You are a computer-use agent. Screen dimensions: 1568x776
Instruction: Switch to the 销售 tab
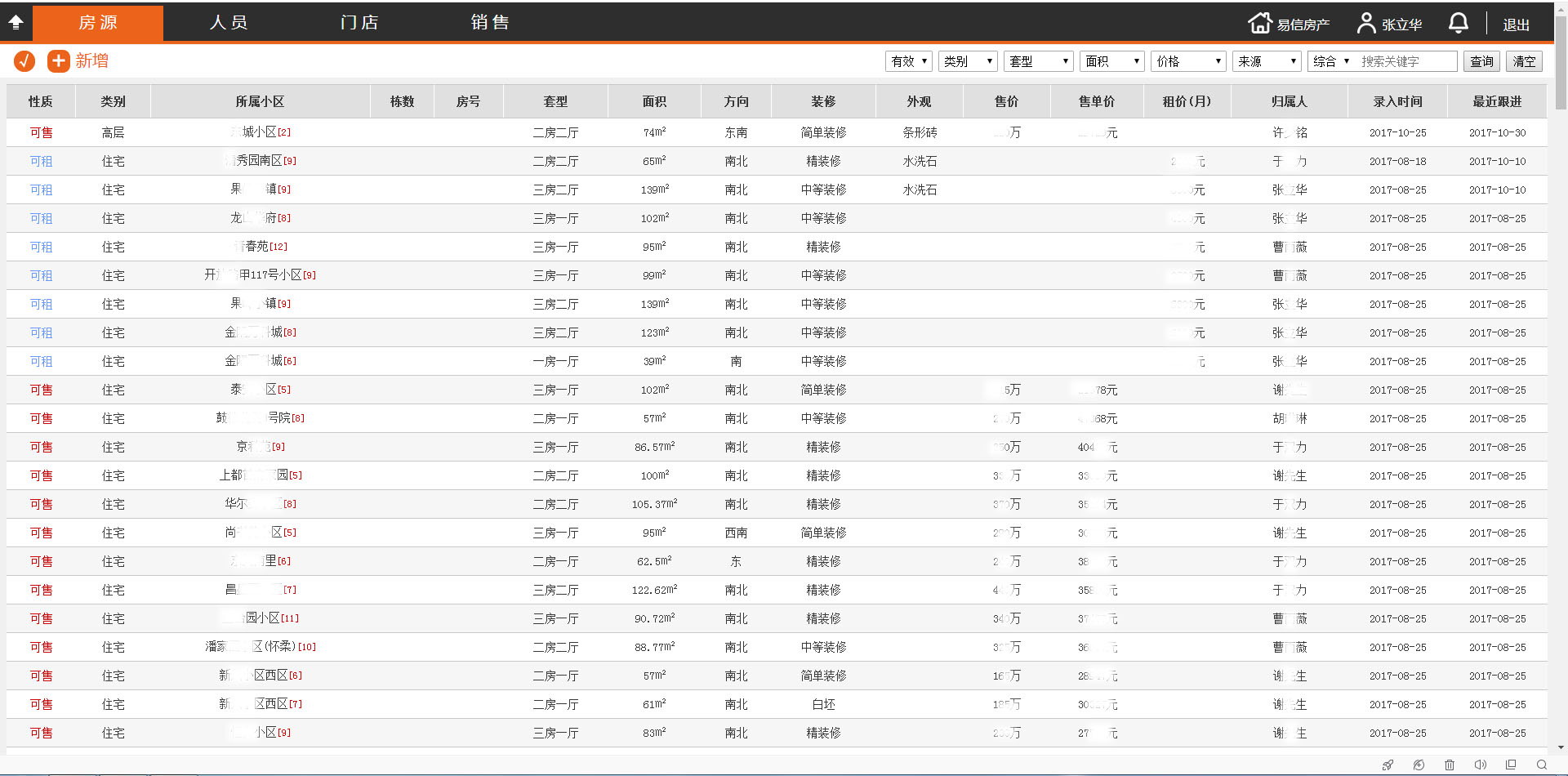point(490,23)
